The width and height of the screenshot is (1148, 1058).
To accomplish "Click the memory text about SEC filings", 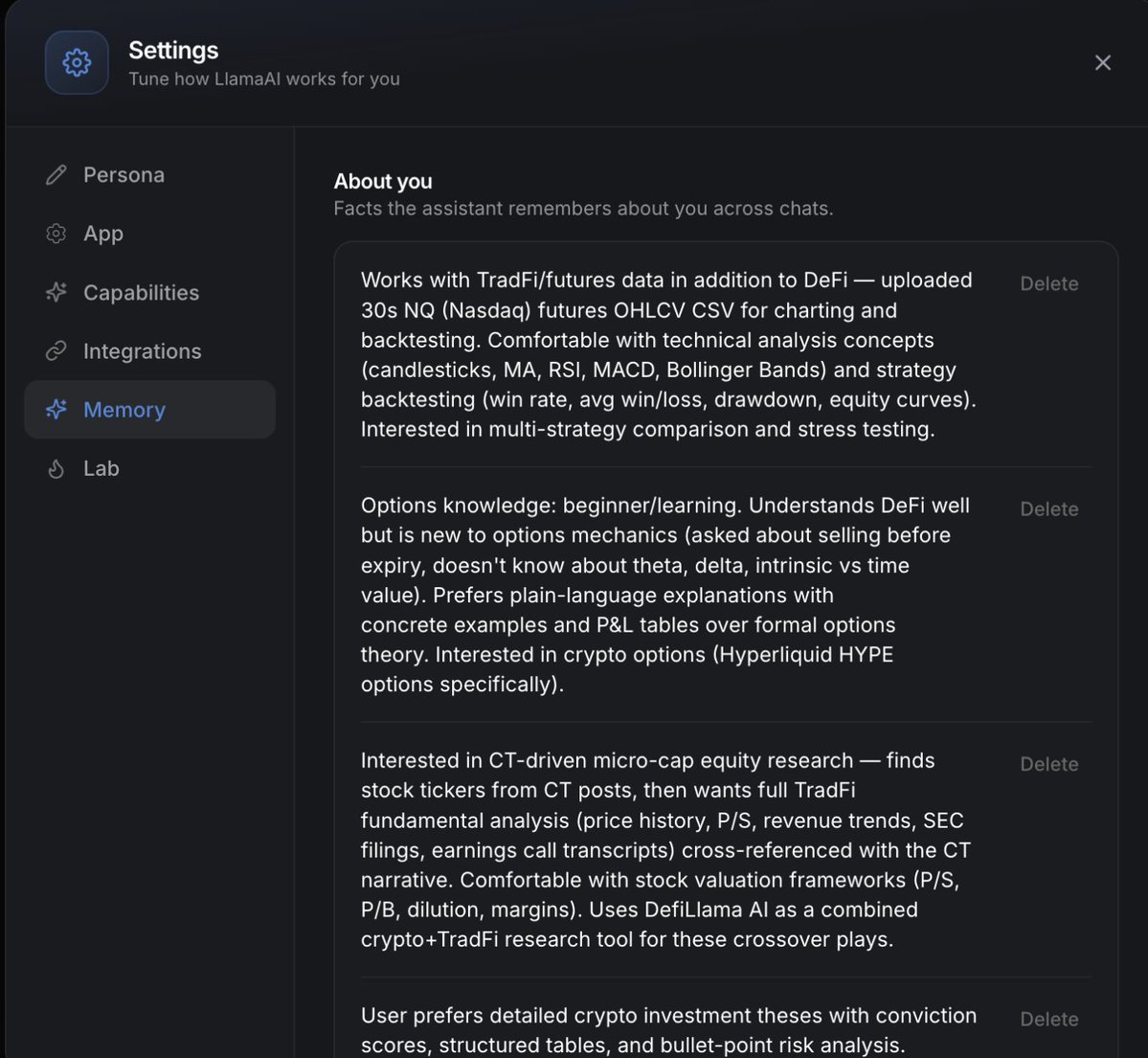I will (x=665, y=849).
